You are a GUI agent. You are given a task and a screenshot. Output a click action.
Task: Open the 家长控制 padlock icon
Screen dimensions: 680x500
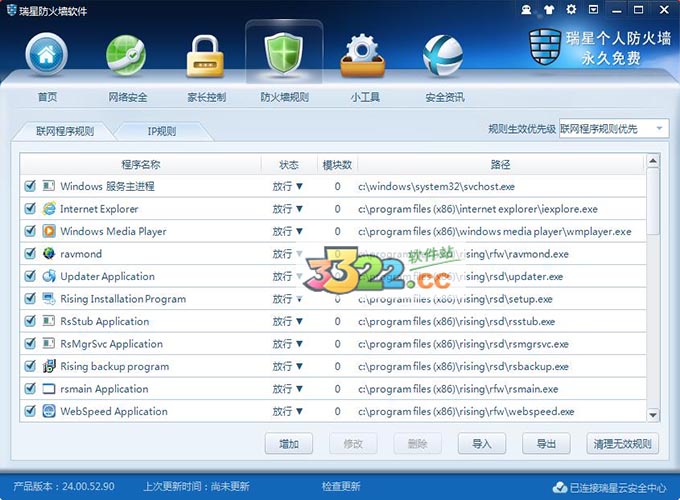[205, 56]
